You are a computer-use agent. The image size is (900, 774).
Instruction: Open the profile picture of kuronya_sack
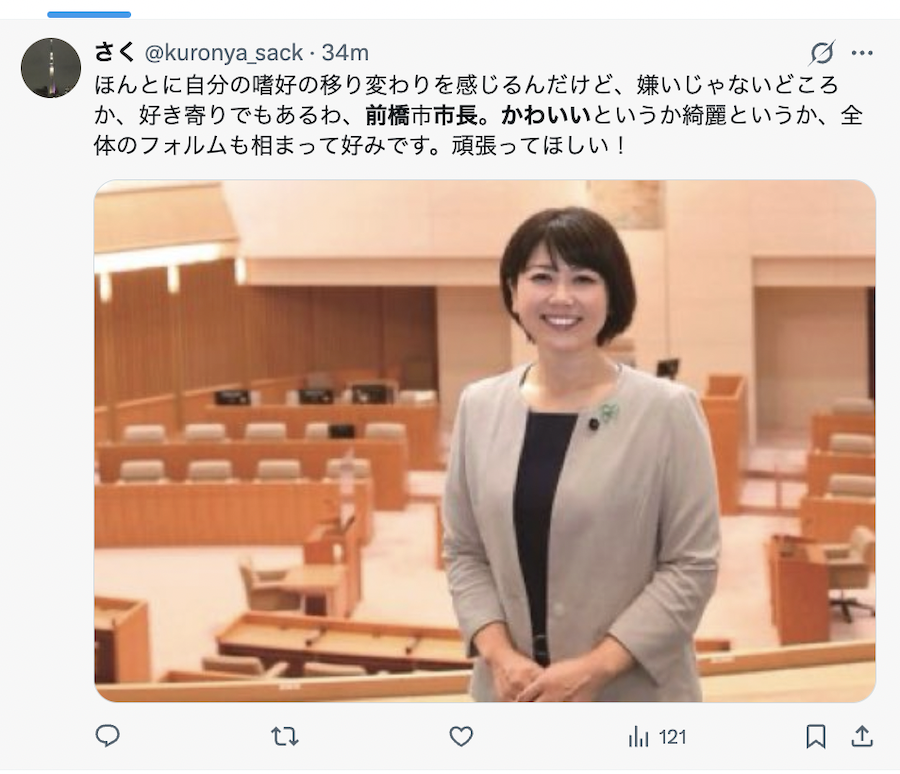tap(51, 68)
